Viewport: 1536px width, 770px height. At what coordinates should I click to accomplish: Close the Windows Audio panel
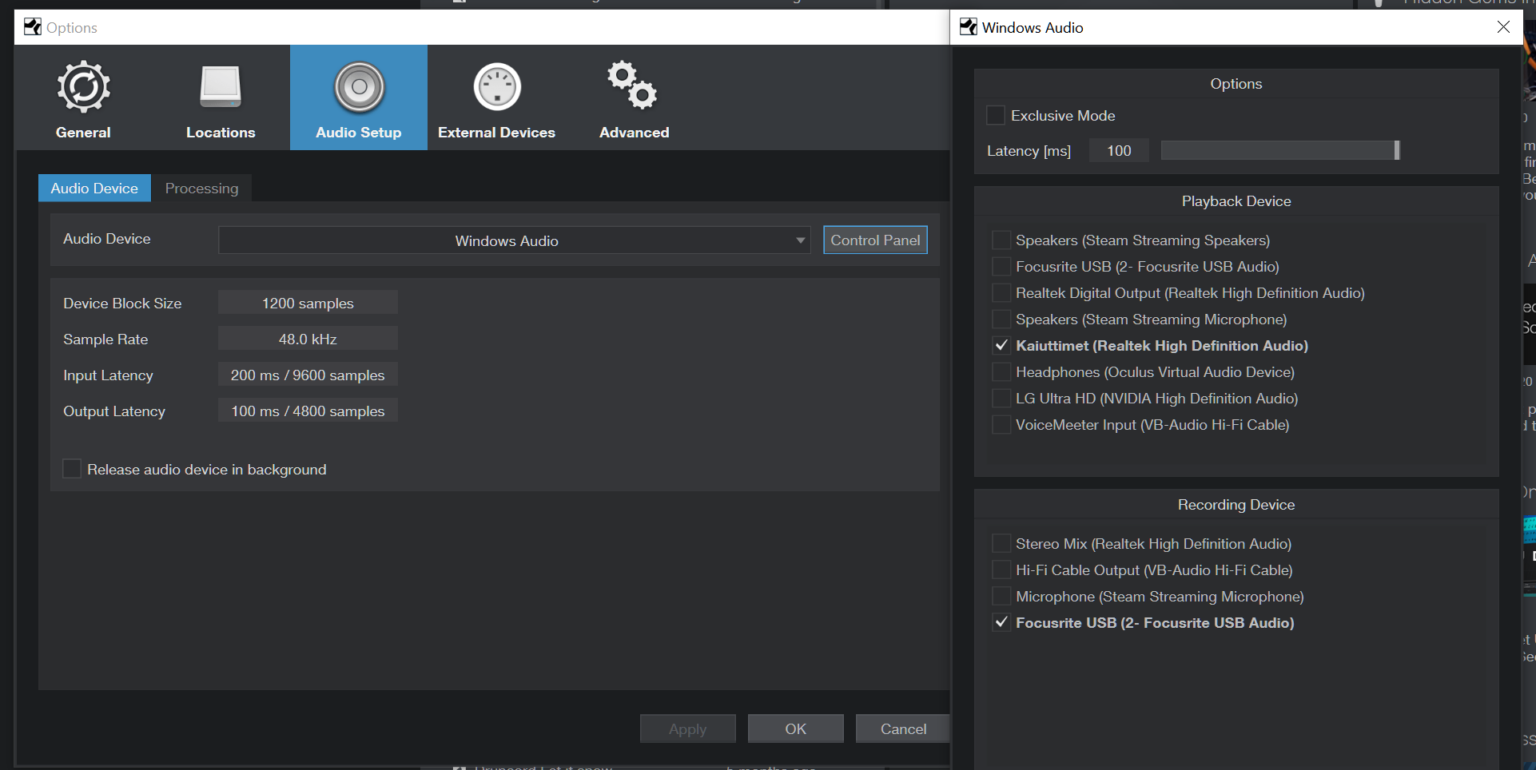[x=1503, y=27]
